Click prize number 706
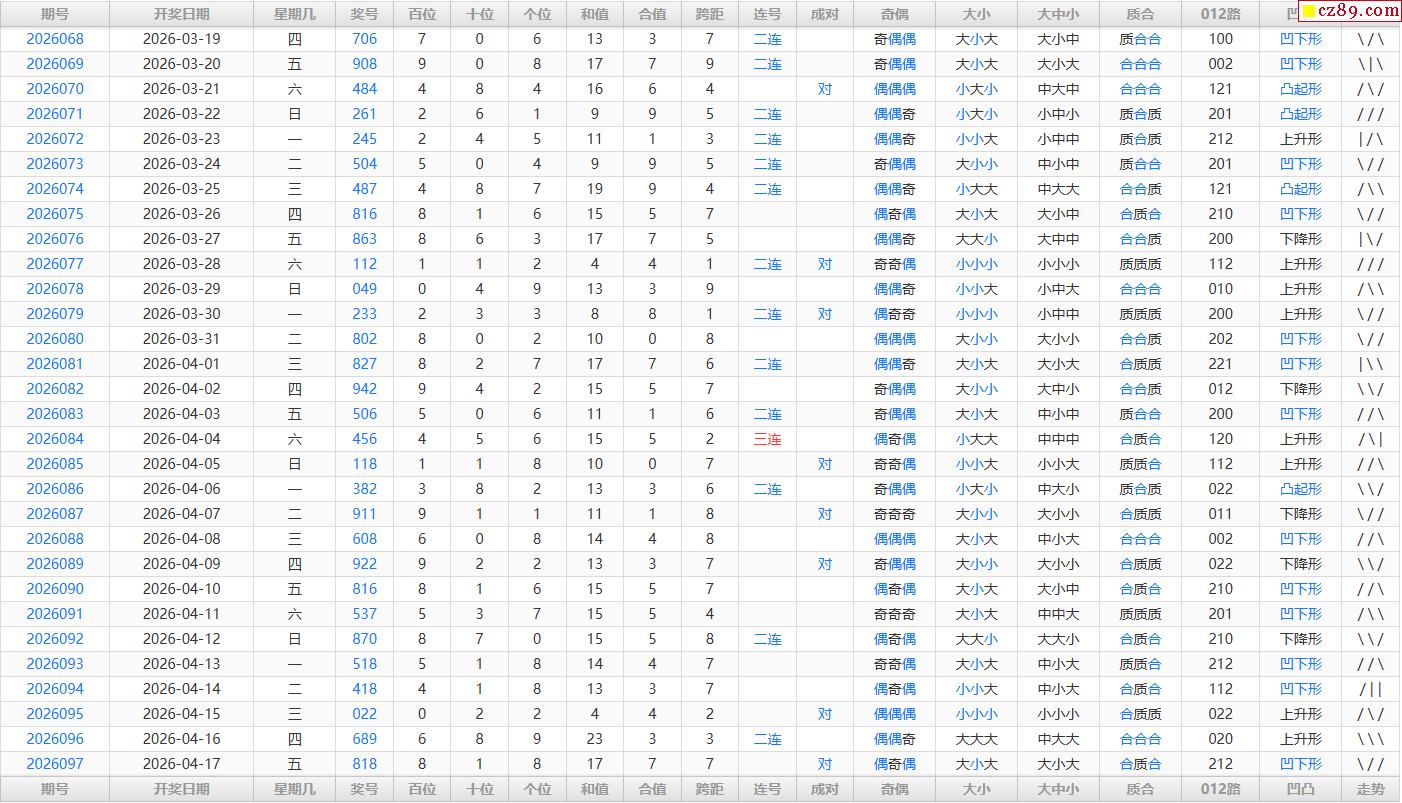1402x803 pixels. click(365, 39)
